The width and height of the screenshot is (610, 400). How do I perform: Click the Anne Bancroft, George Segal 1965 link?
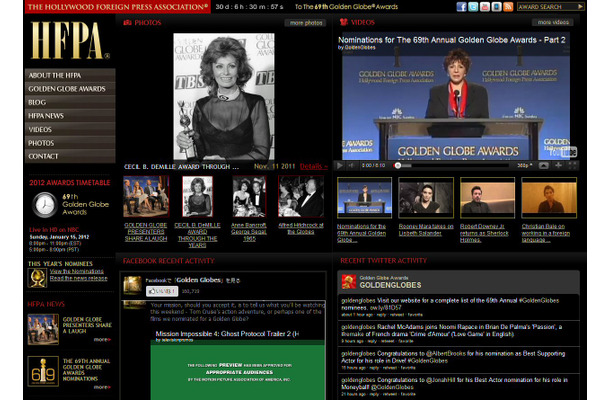click(x=249, y=232)
